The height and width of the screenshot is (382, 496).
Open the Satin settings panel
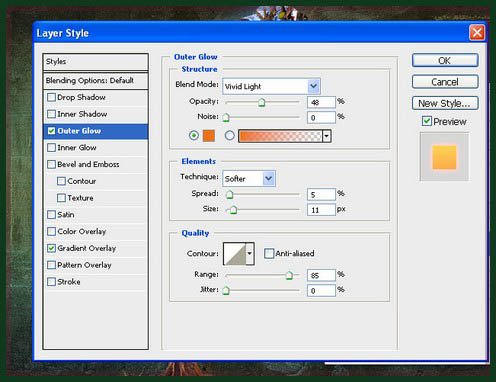66,214
